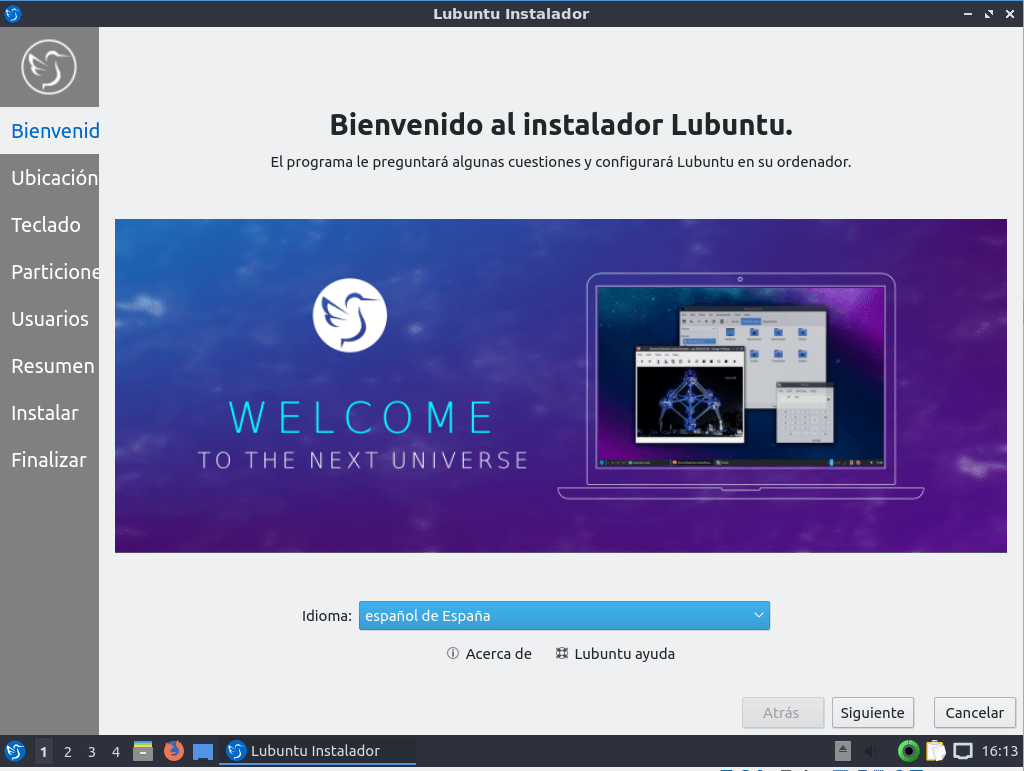Click the Lubuntu logo atop the installer sidebar
Viewport: 1024px width, 771px height.
coord(49,66)
